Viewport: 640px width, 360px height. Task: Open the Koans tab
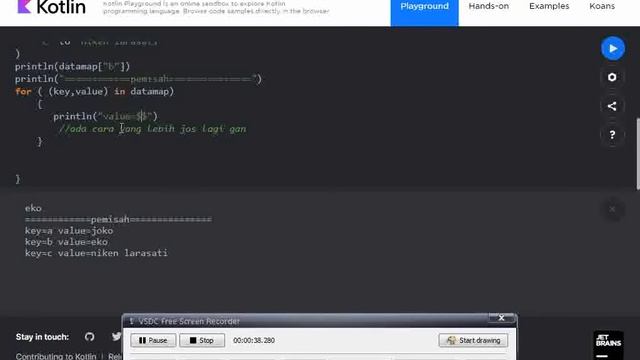tap(602, 7)
